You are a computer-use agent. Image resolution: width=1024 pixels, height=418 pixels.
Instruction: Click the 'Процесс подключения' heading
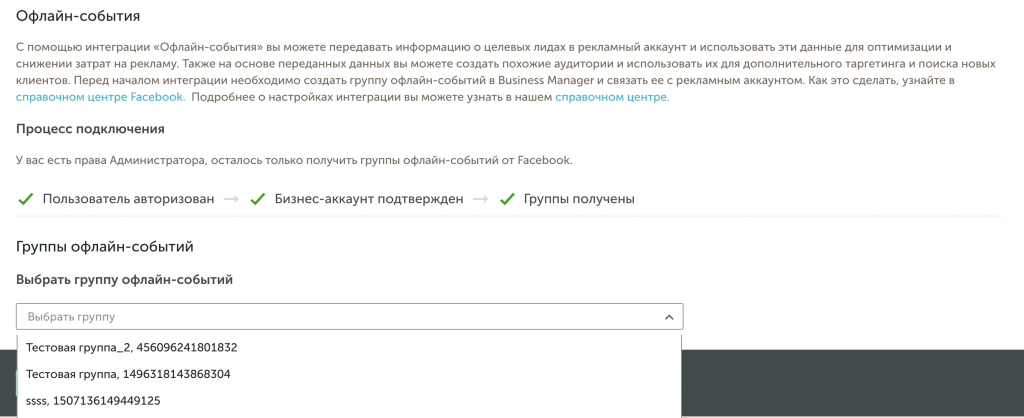click(90, 129)
